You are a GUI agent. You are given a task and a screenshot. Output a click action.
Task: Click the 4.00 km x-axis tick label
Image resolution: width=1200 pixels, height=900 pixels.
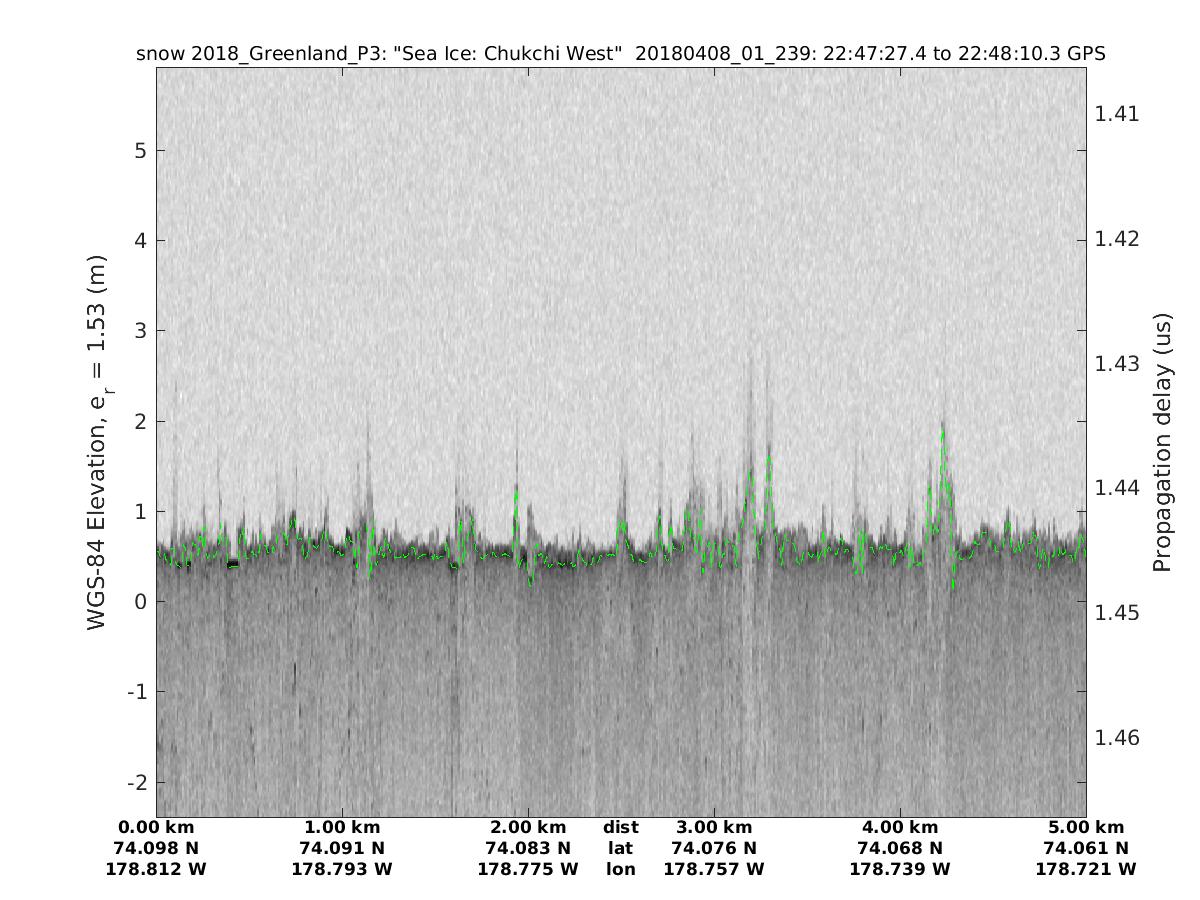pos(900,827)
